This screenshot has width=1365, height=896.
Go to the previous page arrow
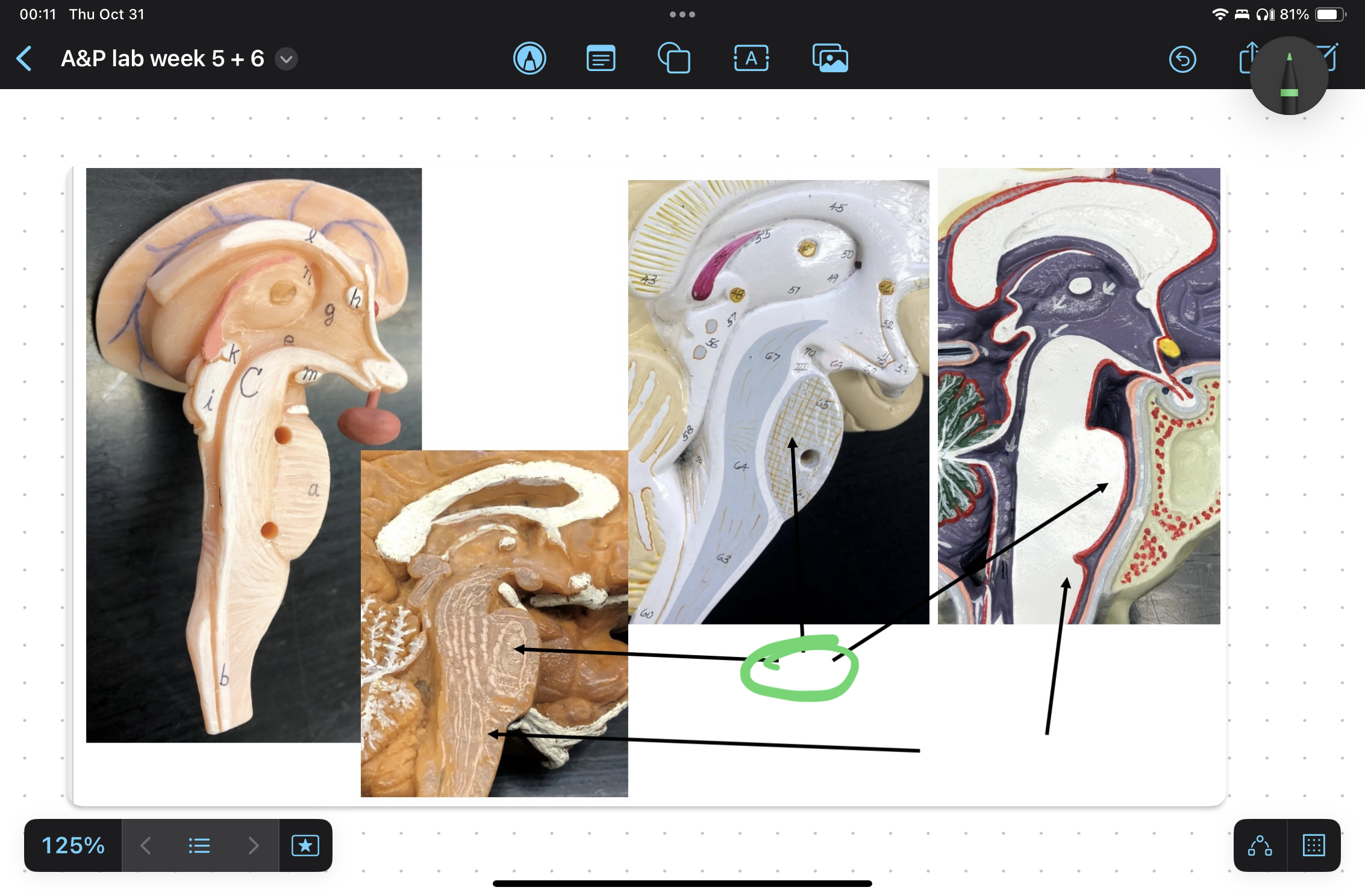click(146, 845)
